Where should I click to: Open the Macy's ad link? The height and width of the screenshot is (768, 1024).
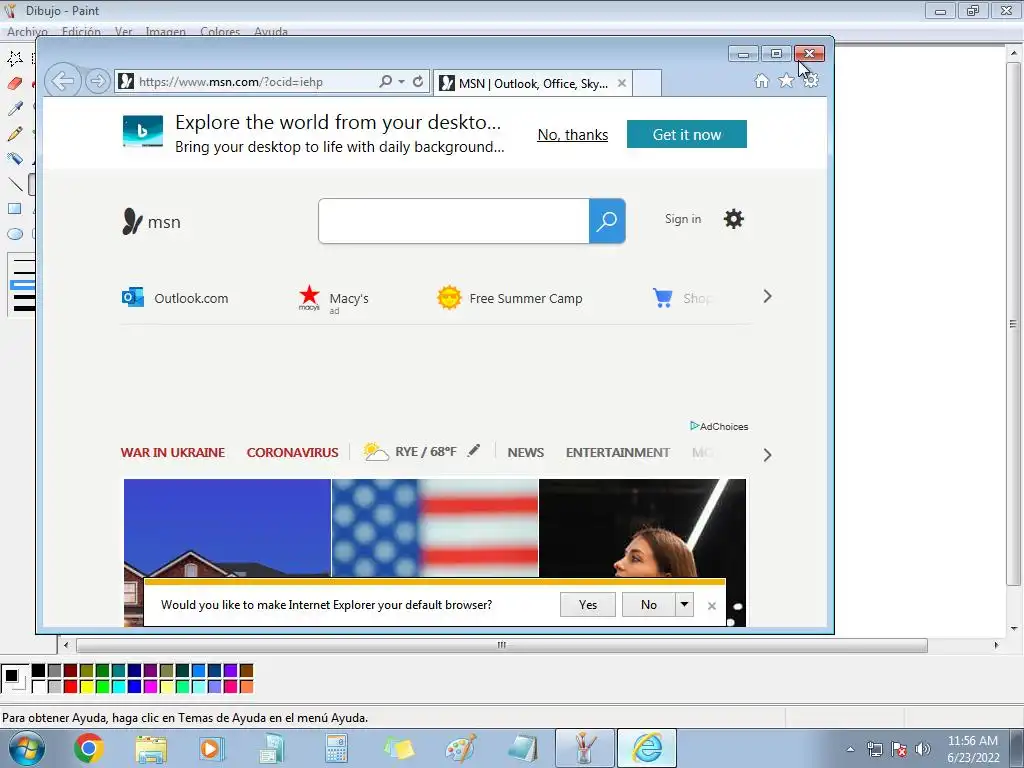click(334, 299)
